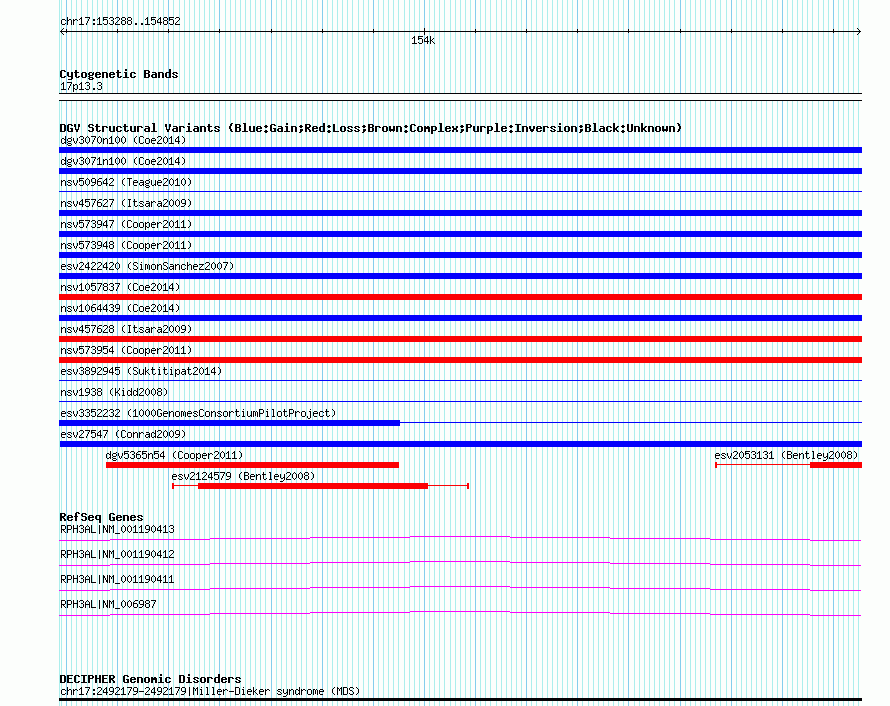This screenshot has height=706, width=890.
Task: Click the red bar for dgv5365n54
Action: [x=252, y=465]
